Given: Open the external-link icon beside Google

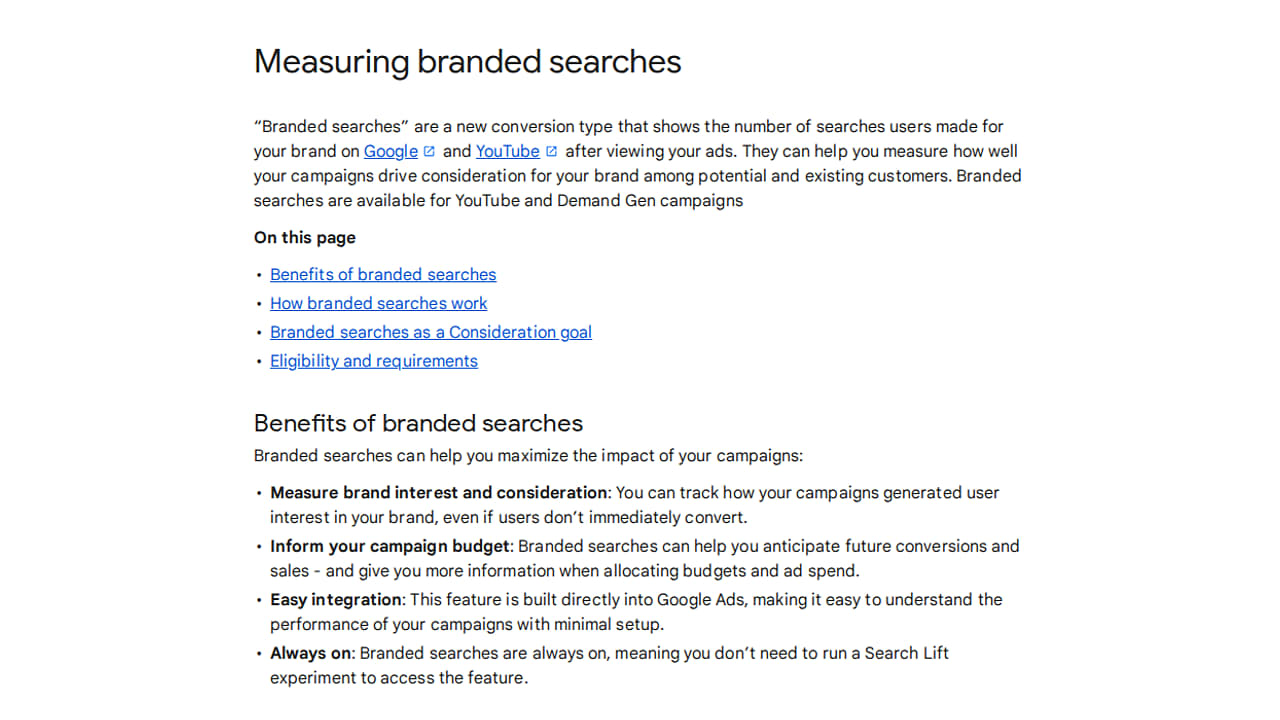Looking at the screenshot, I should click(x=430, y=152).
